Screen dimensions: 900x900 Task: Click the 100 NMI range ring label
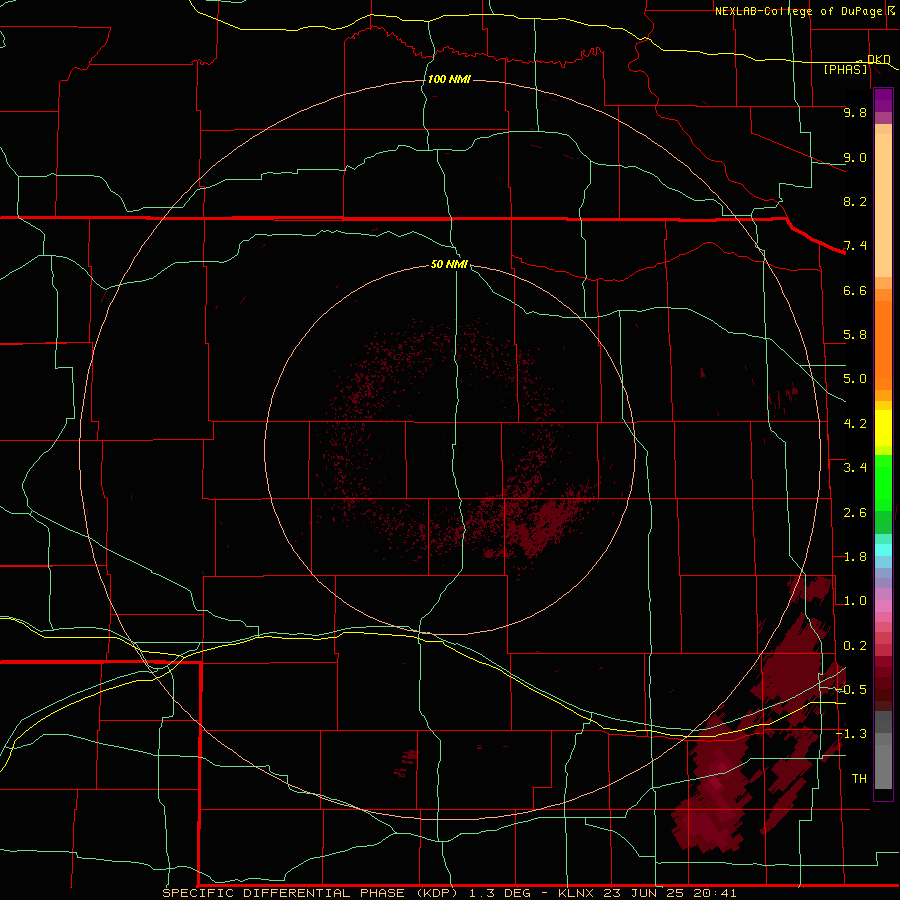(x=449, y=79)
